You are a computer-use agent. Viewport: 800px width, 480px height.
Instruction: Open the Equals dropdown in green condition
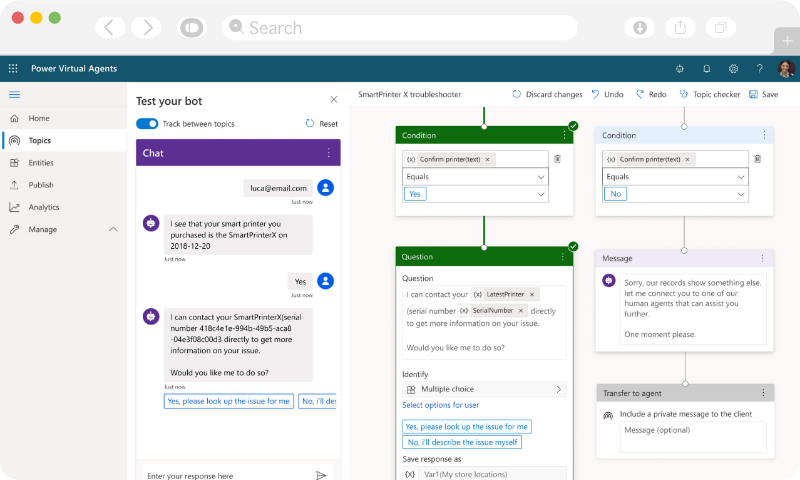[x=475, y=176]
